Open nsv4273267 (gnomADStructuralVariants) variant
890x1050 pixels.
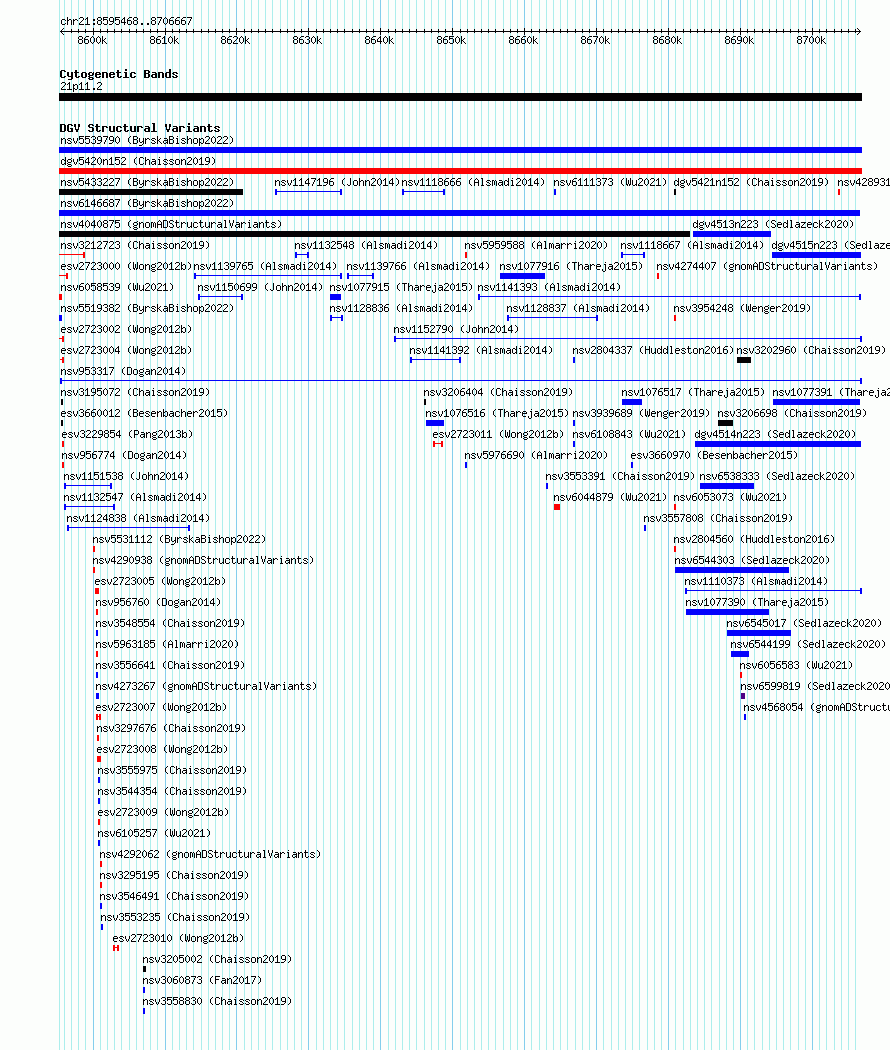tap(206, 686)
